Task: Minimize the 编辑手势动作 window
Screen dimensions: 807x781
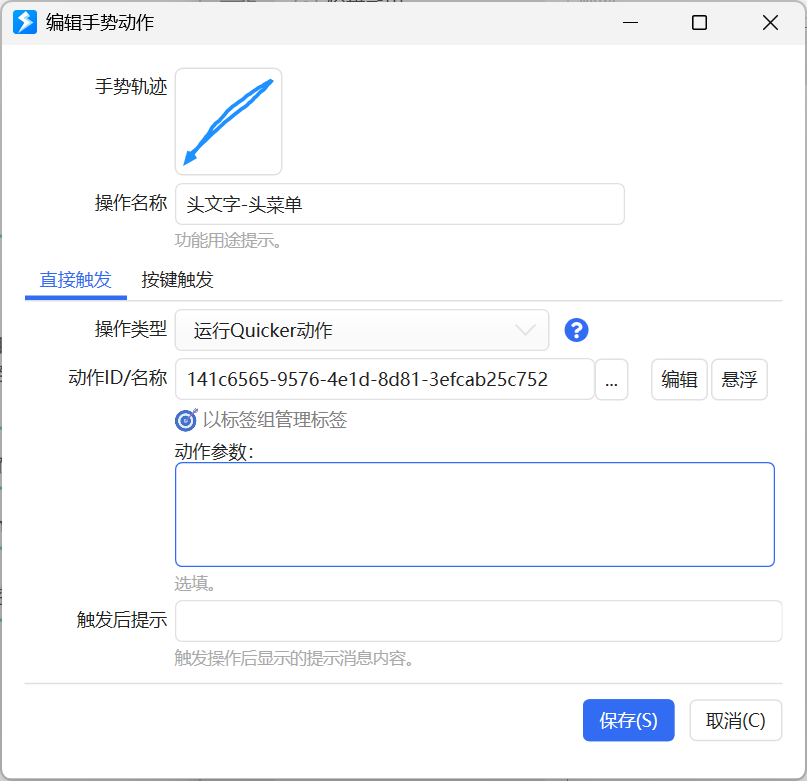Action: click(x=630, y=23)
